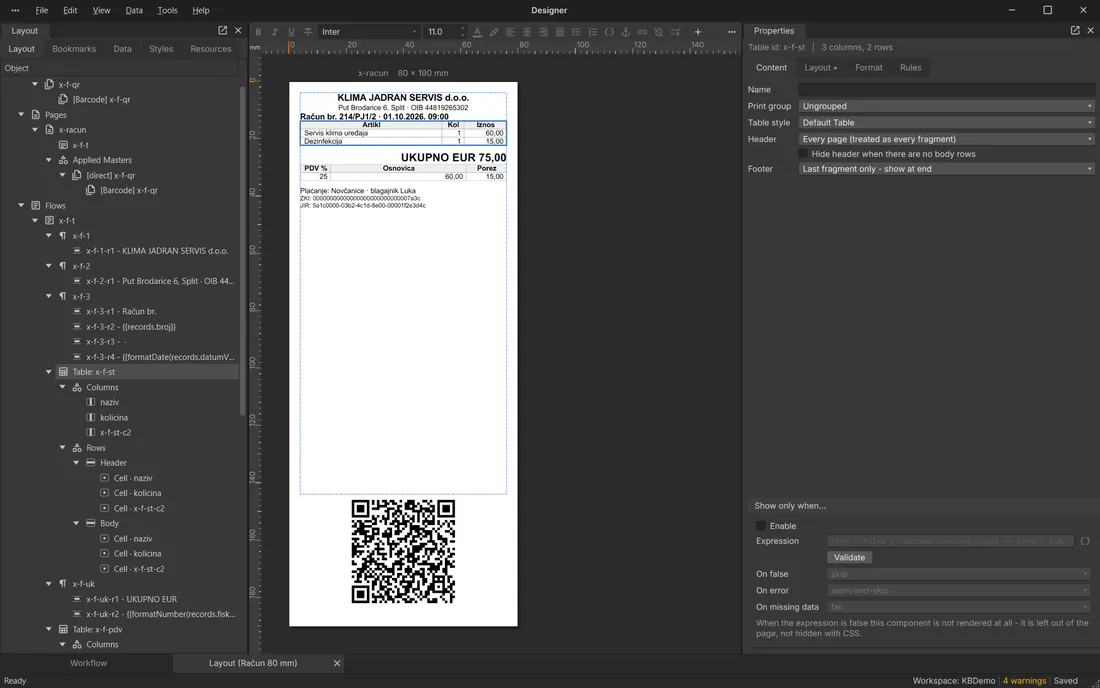Open the Footer dropdown

(946, 169)
